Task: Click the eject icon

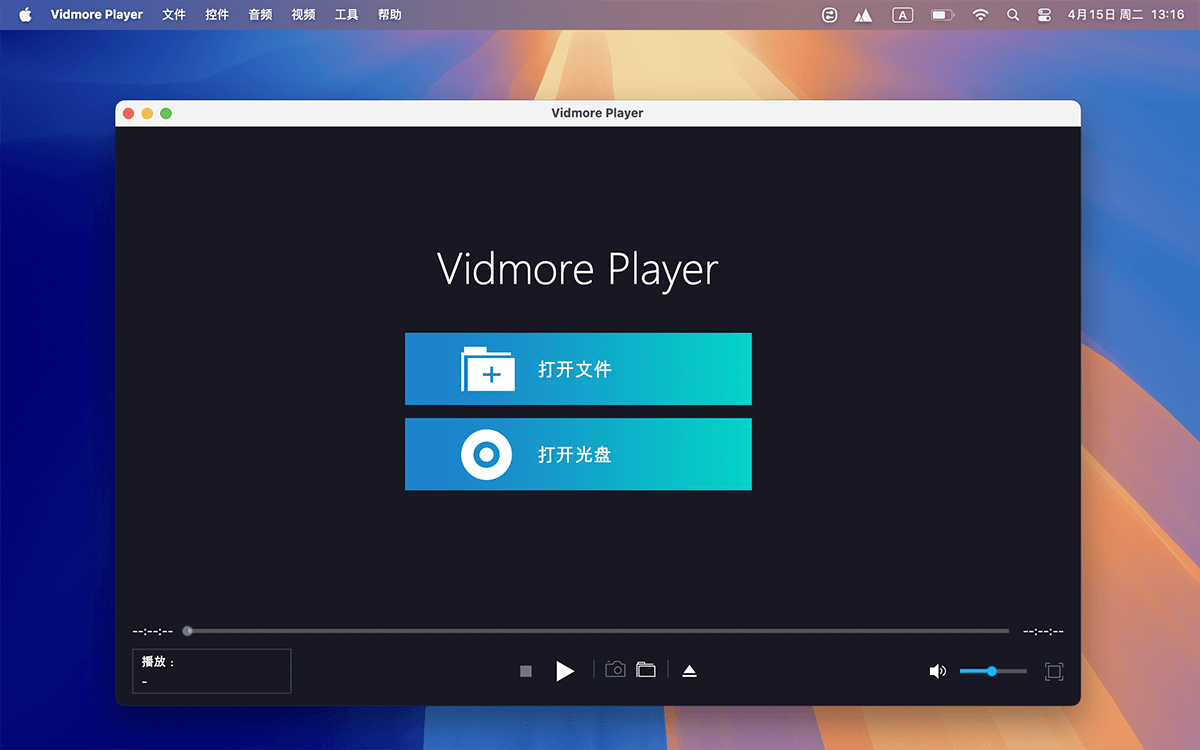Action: coord(689,671)
